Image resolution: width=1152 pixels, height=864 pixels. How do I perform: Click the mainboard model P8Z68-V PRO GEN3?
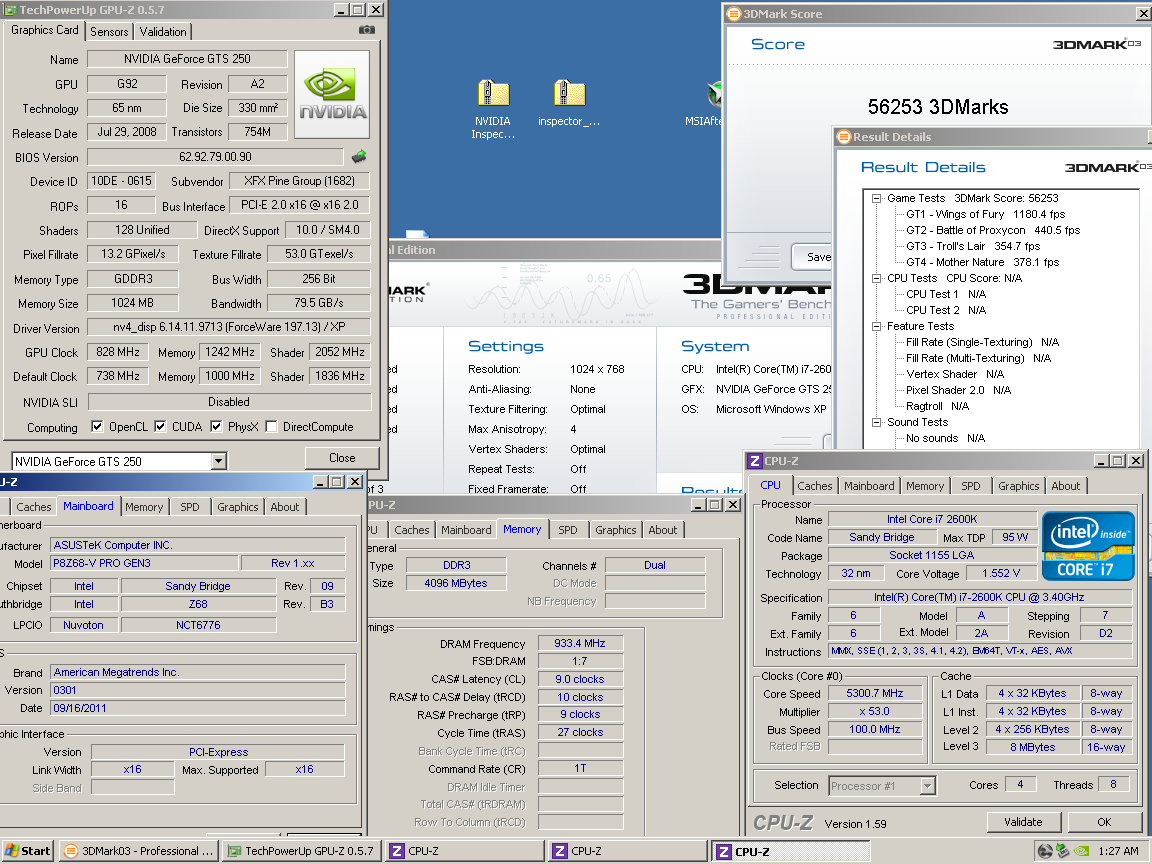145,563
